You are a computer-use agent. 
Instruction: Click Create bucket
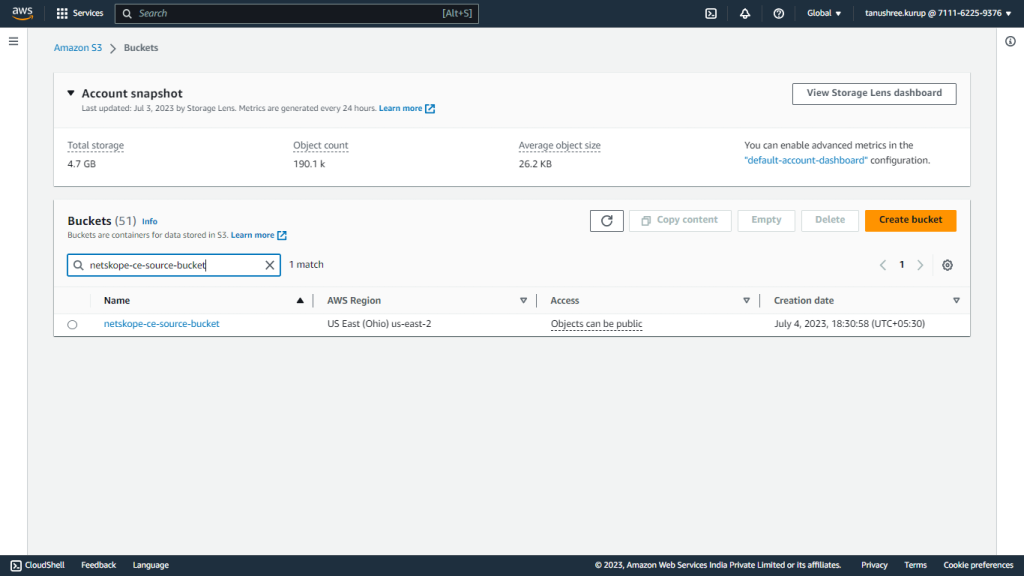[910, 221]
